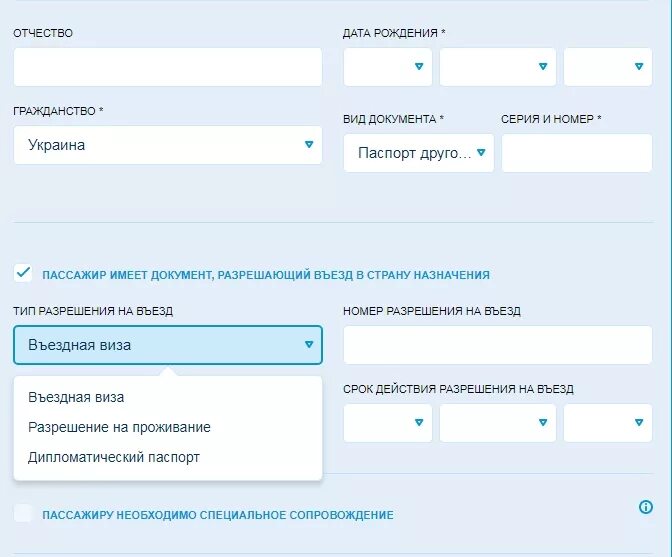Open the birth date day dropdown

387,67
